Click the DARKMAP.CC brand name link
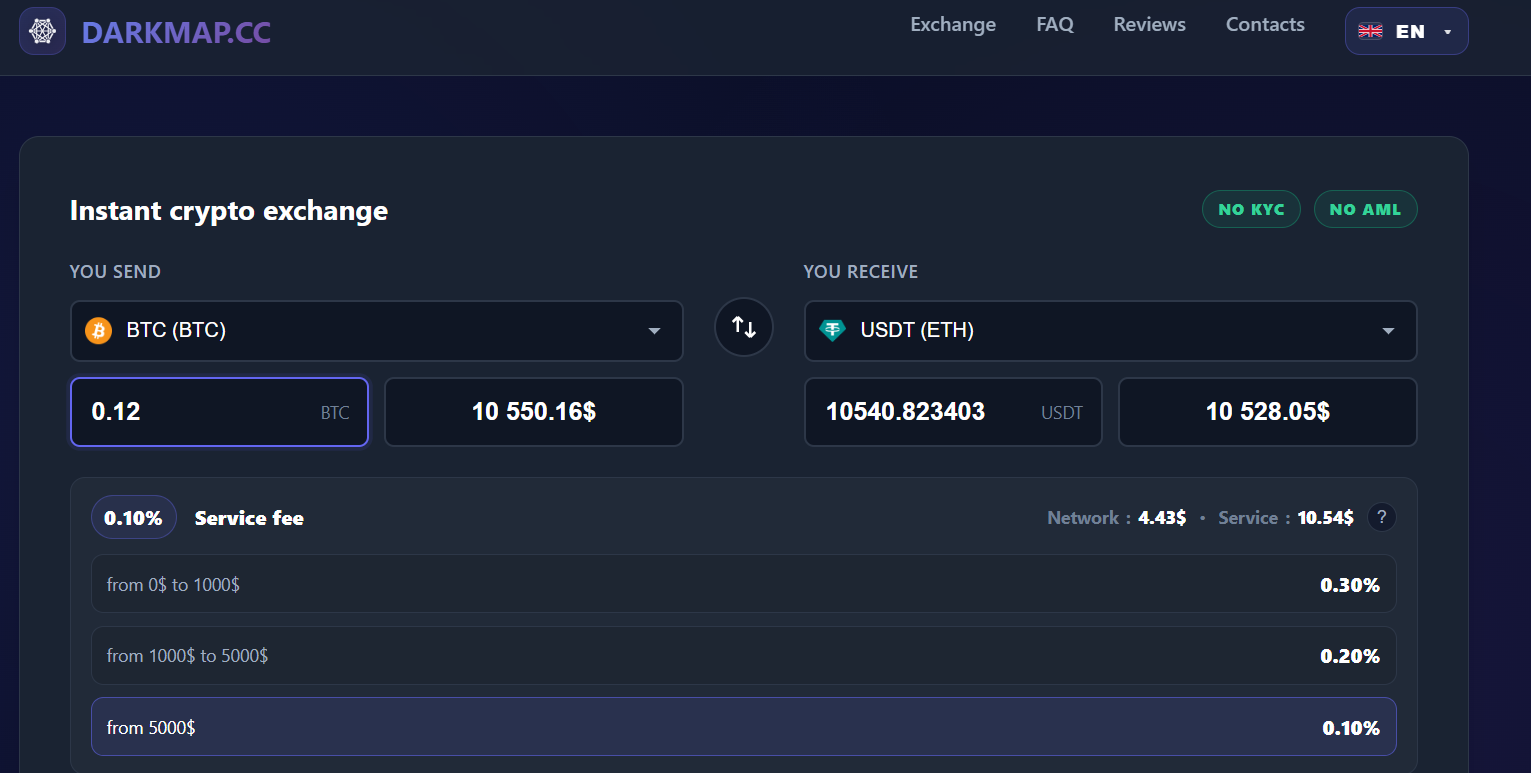The width and height of the screenshot is (1531, 773). pyautogui.click(x=176, y=32)
